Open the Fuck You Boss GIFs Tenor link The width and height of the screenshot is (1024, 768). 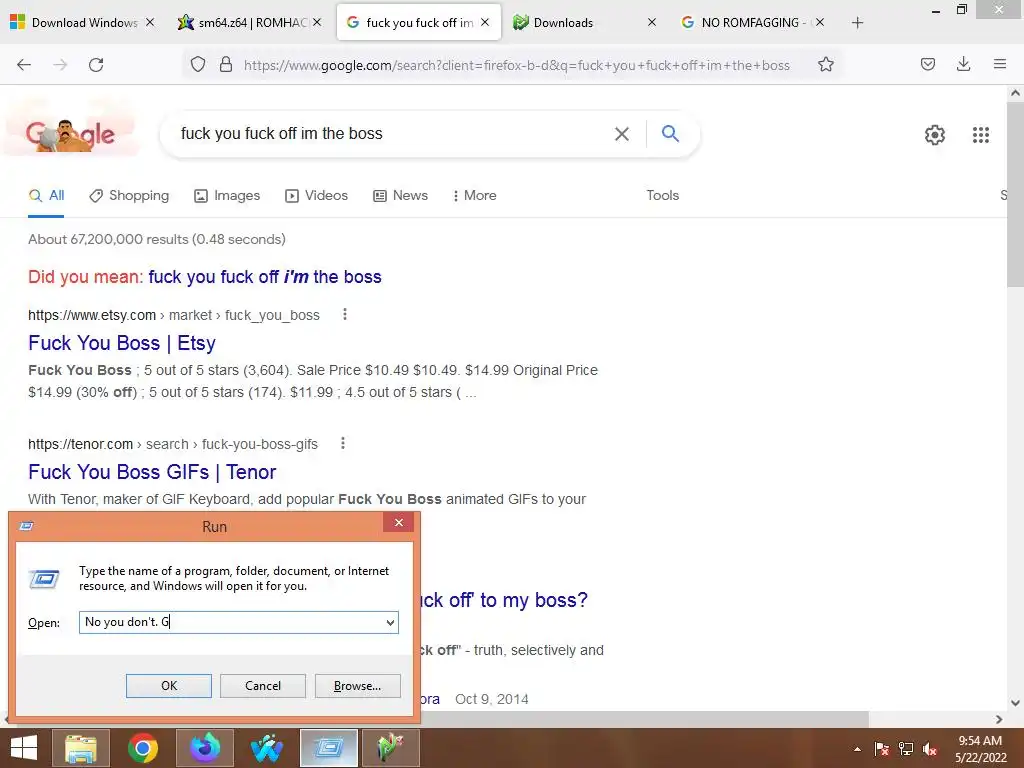(x=152, y=472)
